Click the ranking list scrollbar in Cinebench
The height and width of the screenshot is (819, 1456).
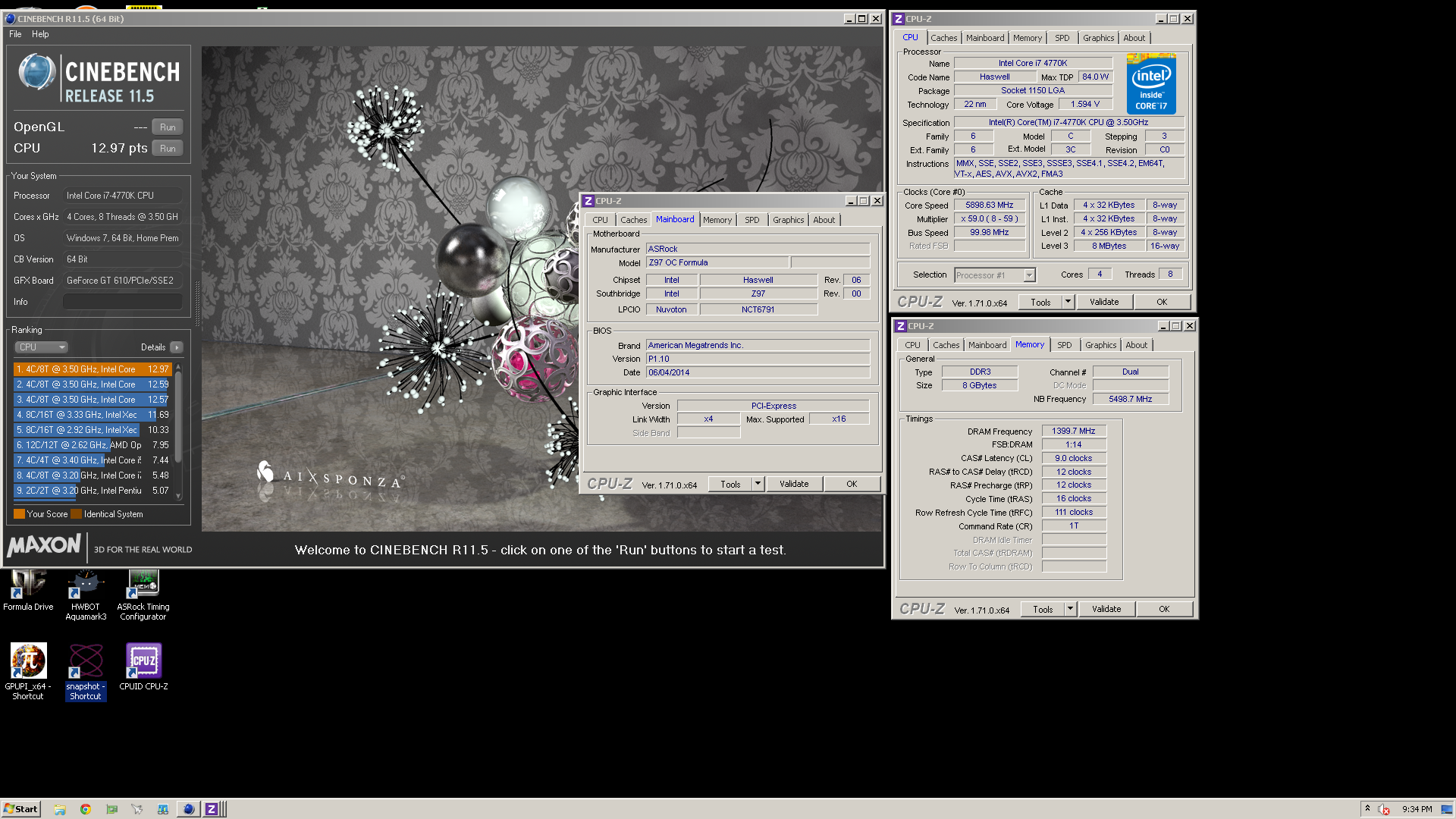(178, 431)
